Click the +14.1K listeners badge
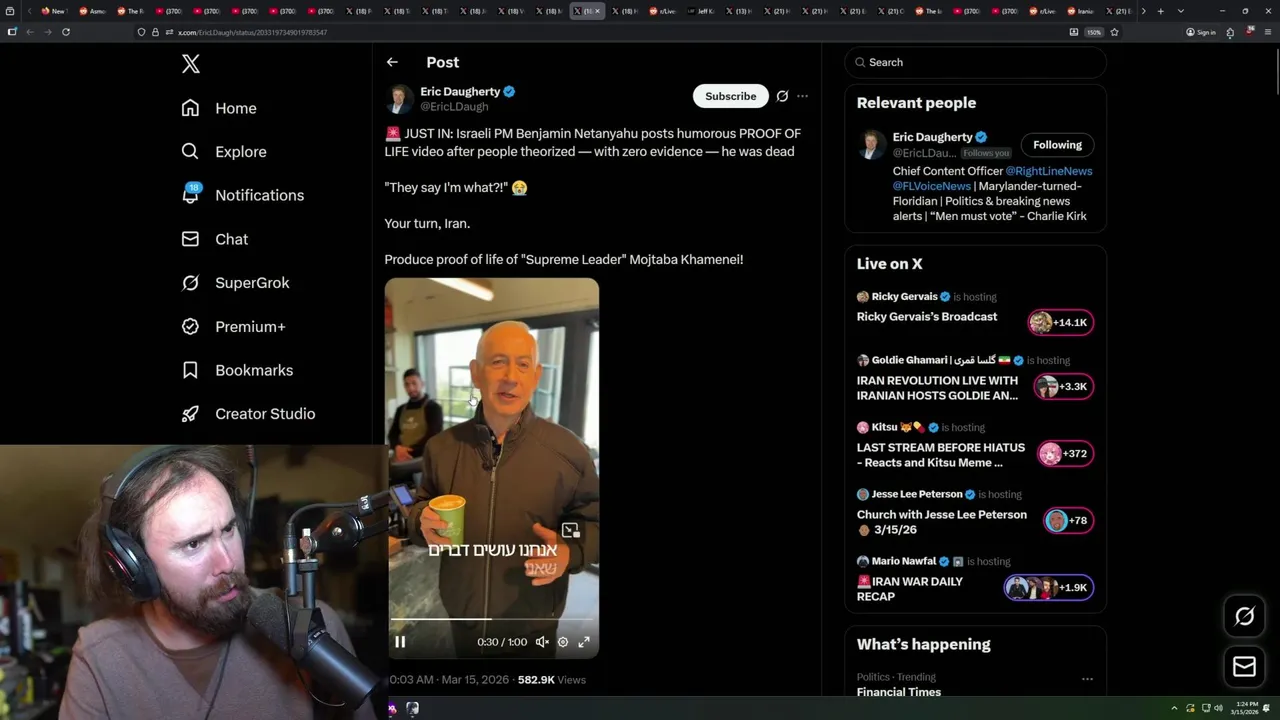Image resolution: width=1280 pixels, height=720 pixels. pyautogui.click(x=1061, y=322)
